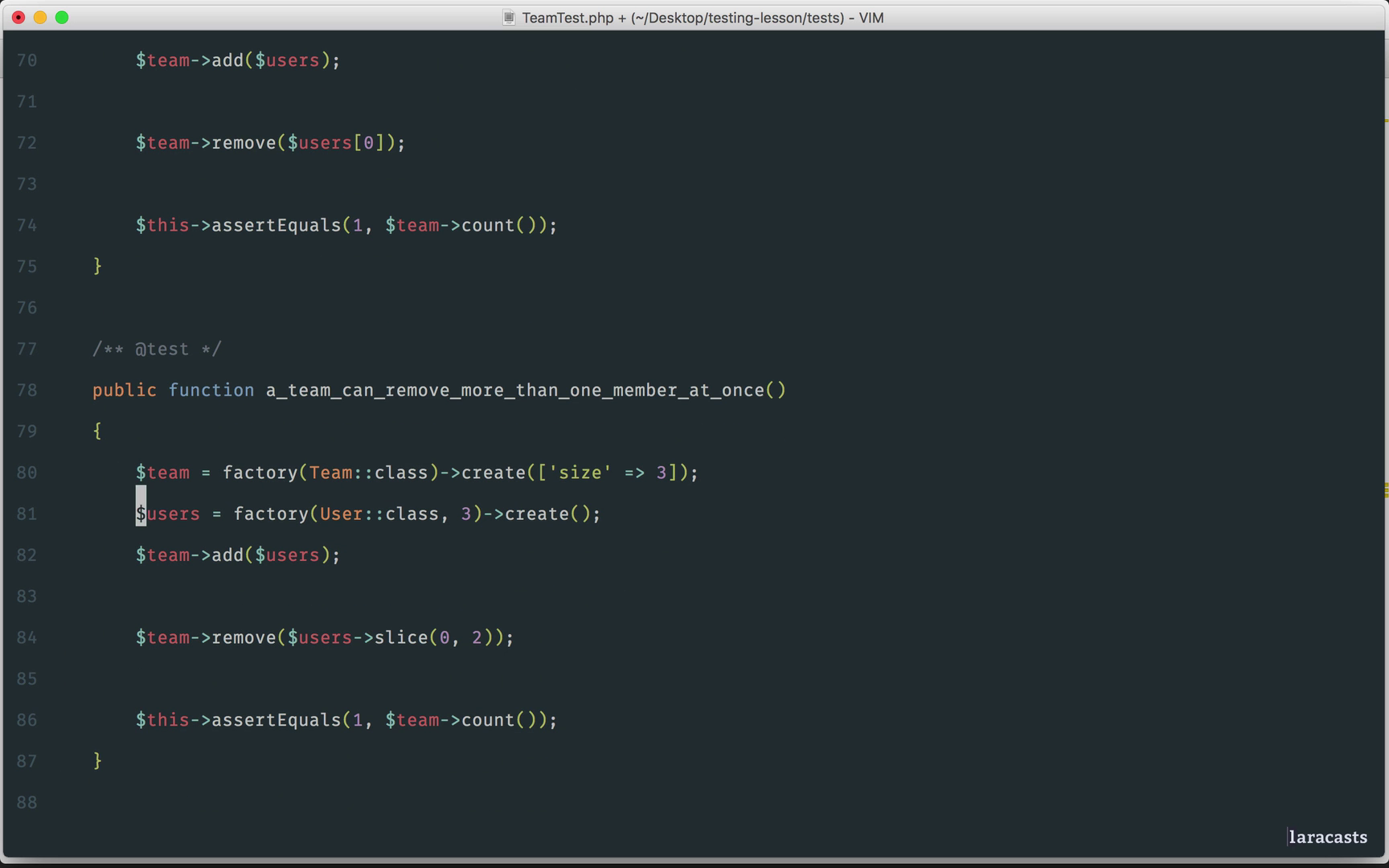Click the closing brace on line 75
Screen dimensions: 1389x868
pyautogui.click(x=97, y=266)
